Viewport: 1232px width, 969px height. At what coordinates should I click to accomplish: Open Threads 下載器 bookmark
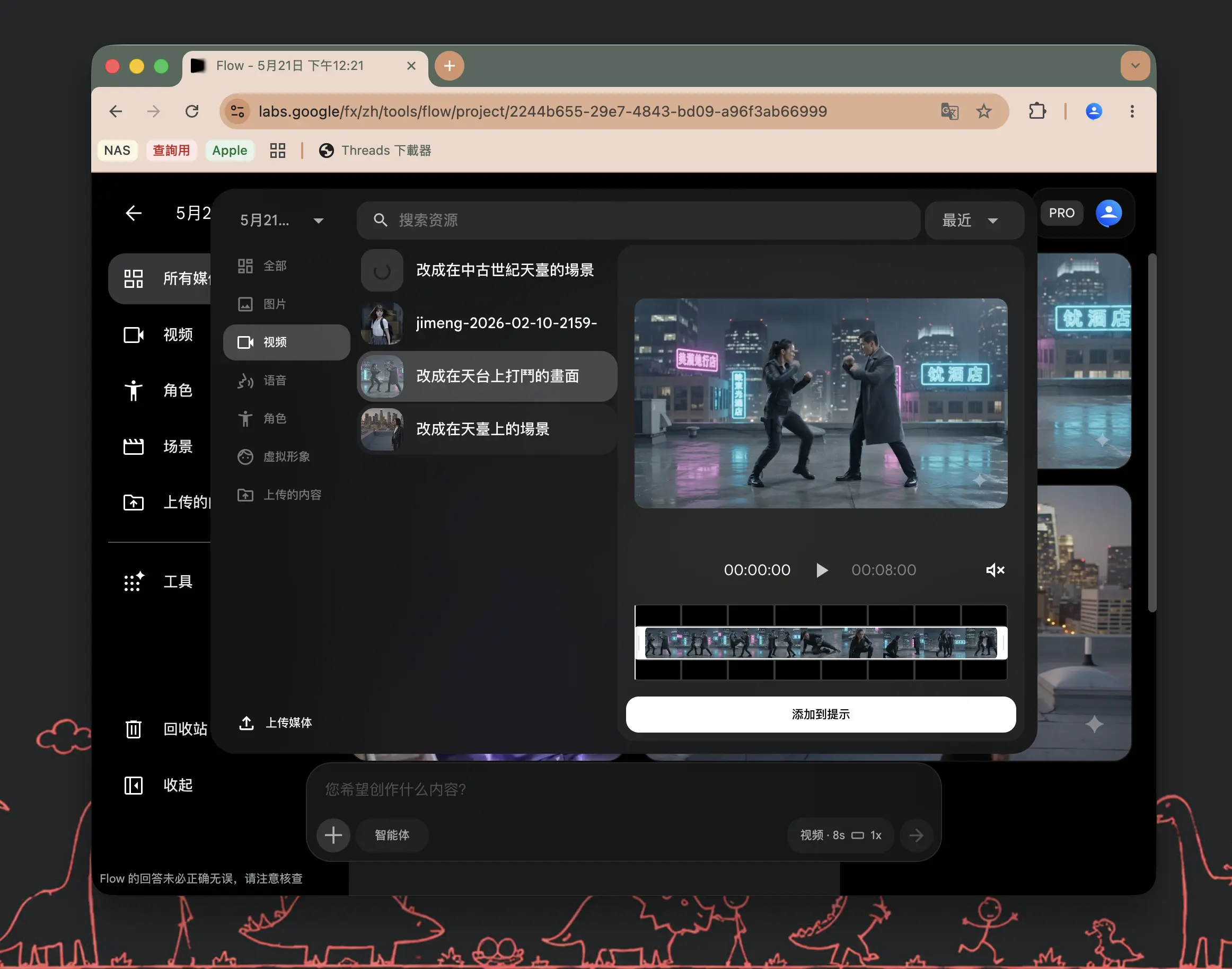point(375,151)
